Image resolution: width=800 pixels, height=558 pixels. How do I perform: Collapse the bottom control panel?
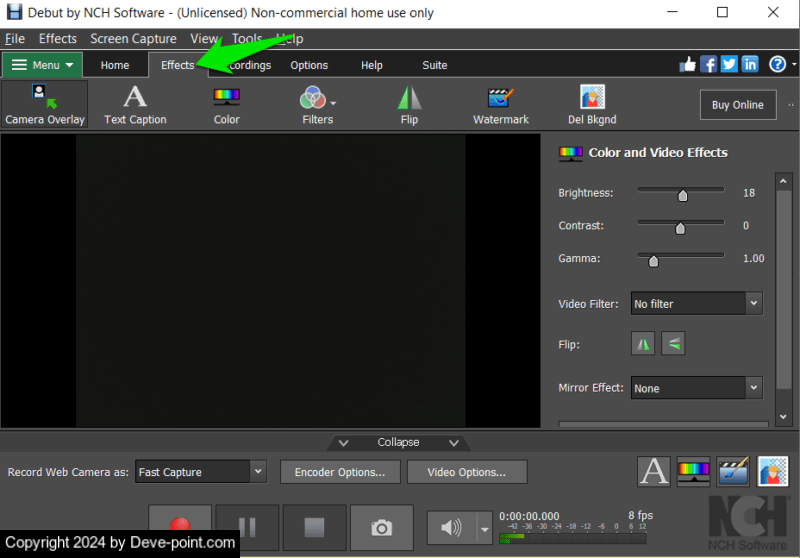coord(398,442)
